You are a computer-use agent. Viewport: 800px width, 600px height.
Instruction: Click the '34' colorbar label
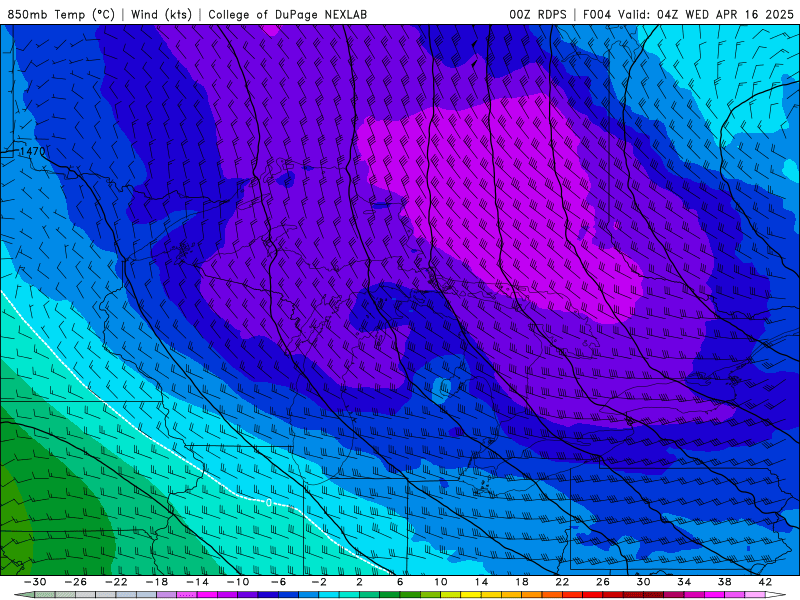(x=684, y=582)
